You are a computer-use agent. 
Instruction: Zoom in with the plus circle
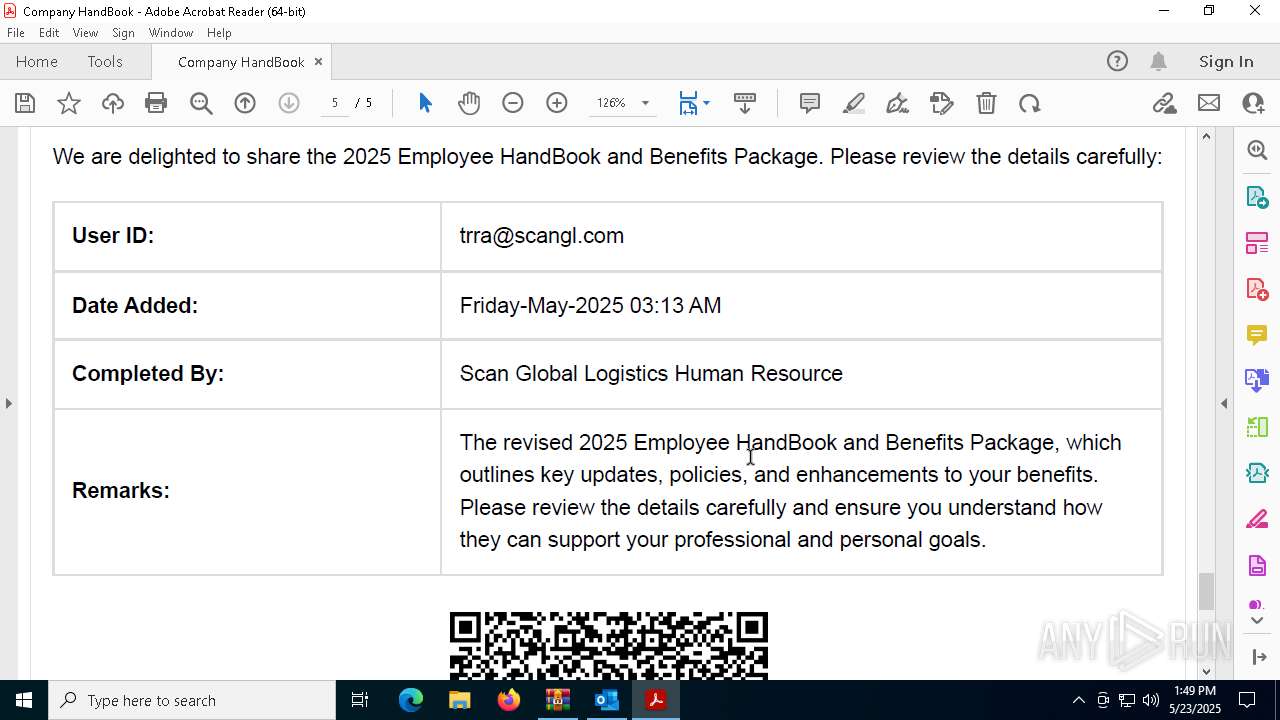[x=557, y=103]
